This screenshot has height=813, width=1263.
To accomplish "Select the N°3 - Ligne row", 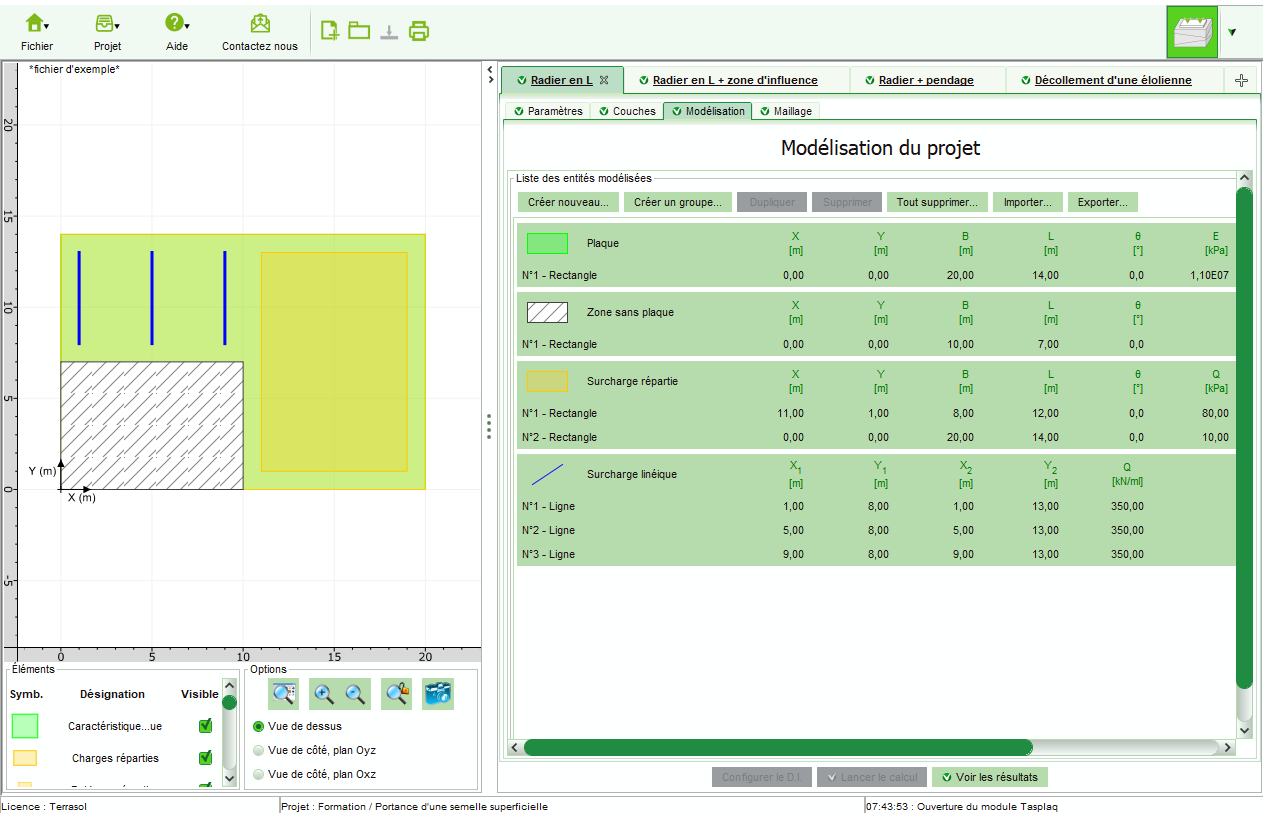I will [x=876, y=554].
